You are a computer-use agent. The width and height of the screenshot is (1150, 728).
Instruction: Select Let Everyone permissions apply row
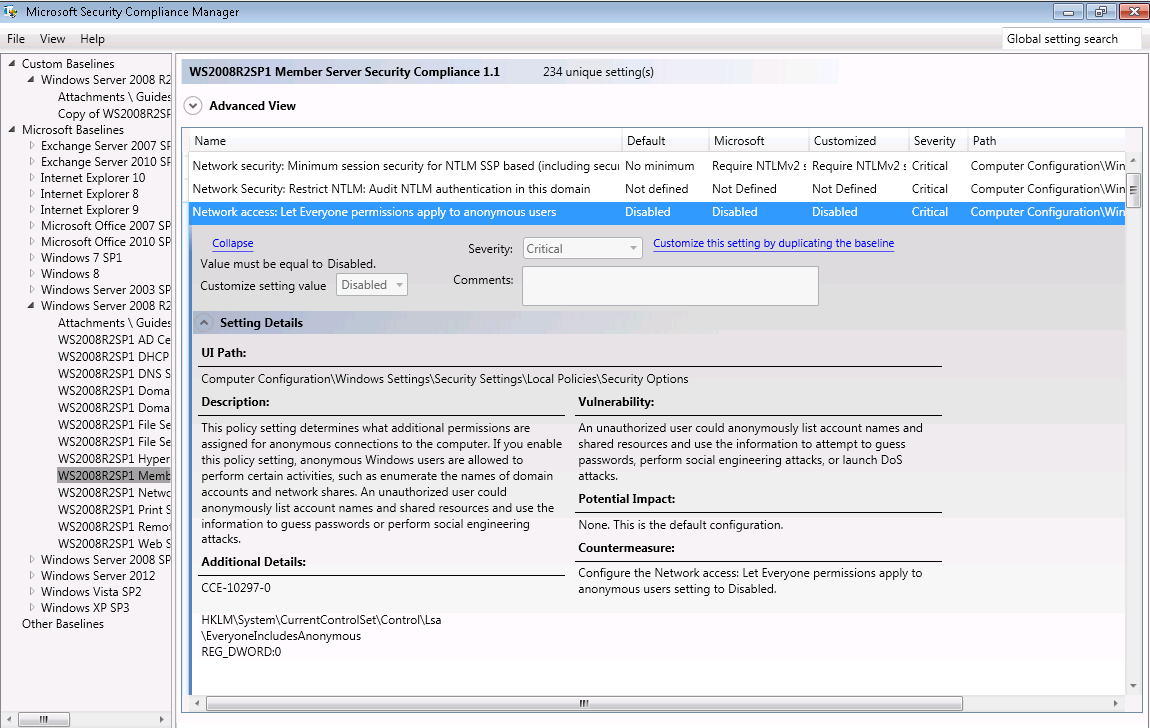click(657, 212)
